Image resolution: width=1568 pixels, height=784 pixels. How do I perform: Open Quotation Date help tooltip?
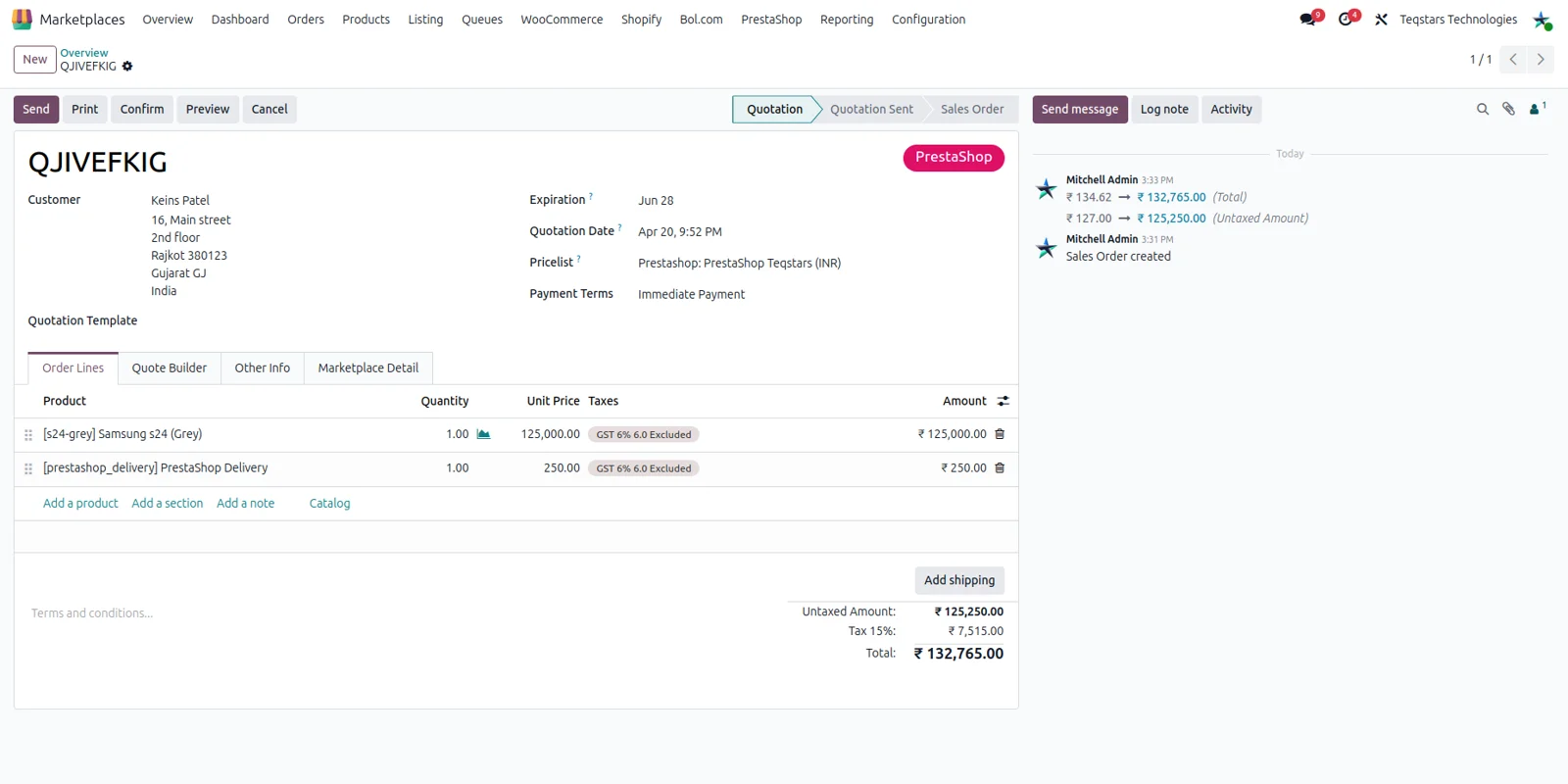619,227
